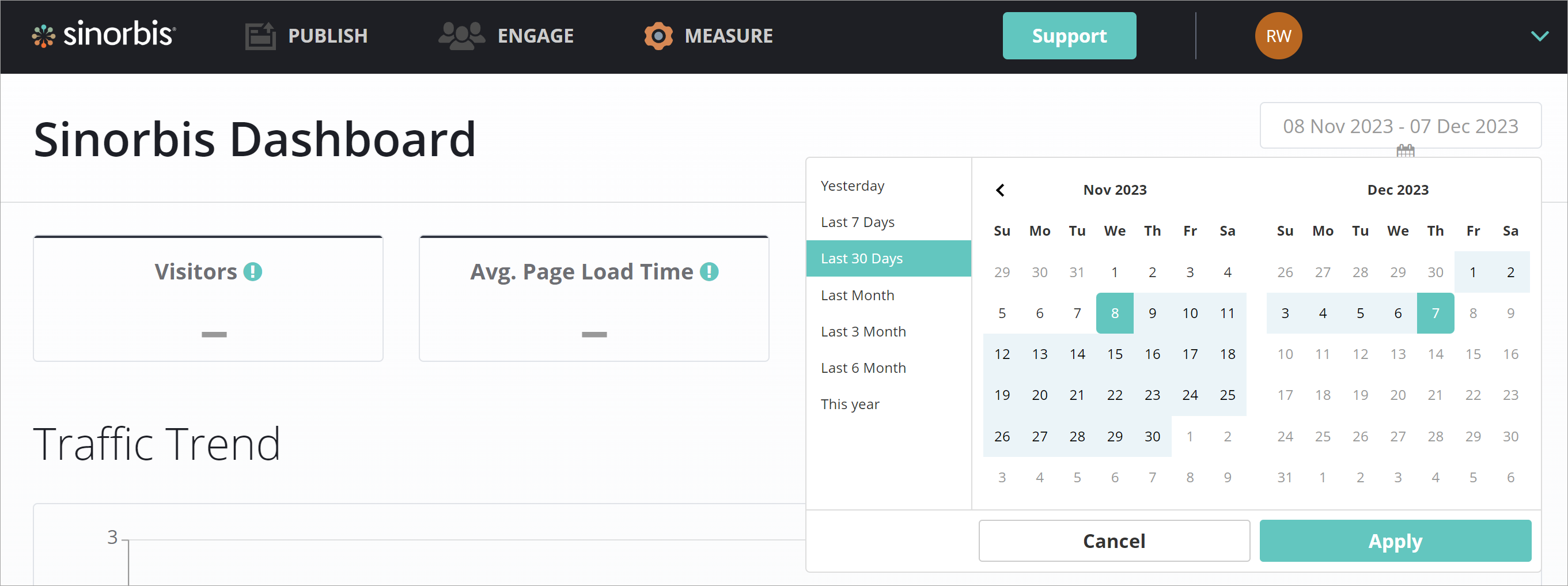The width and height of the screenshot is (1568, 586).
Task: Click the Sinorbis logo icon
Action: pos(43,36)
